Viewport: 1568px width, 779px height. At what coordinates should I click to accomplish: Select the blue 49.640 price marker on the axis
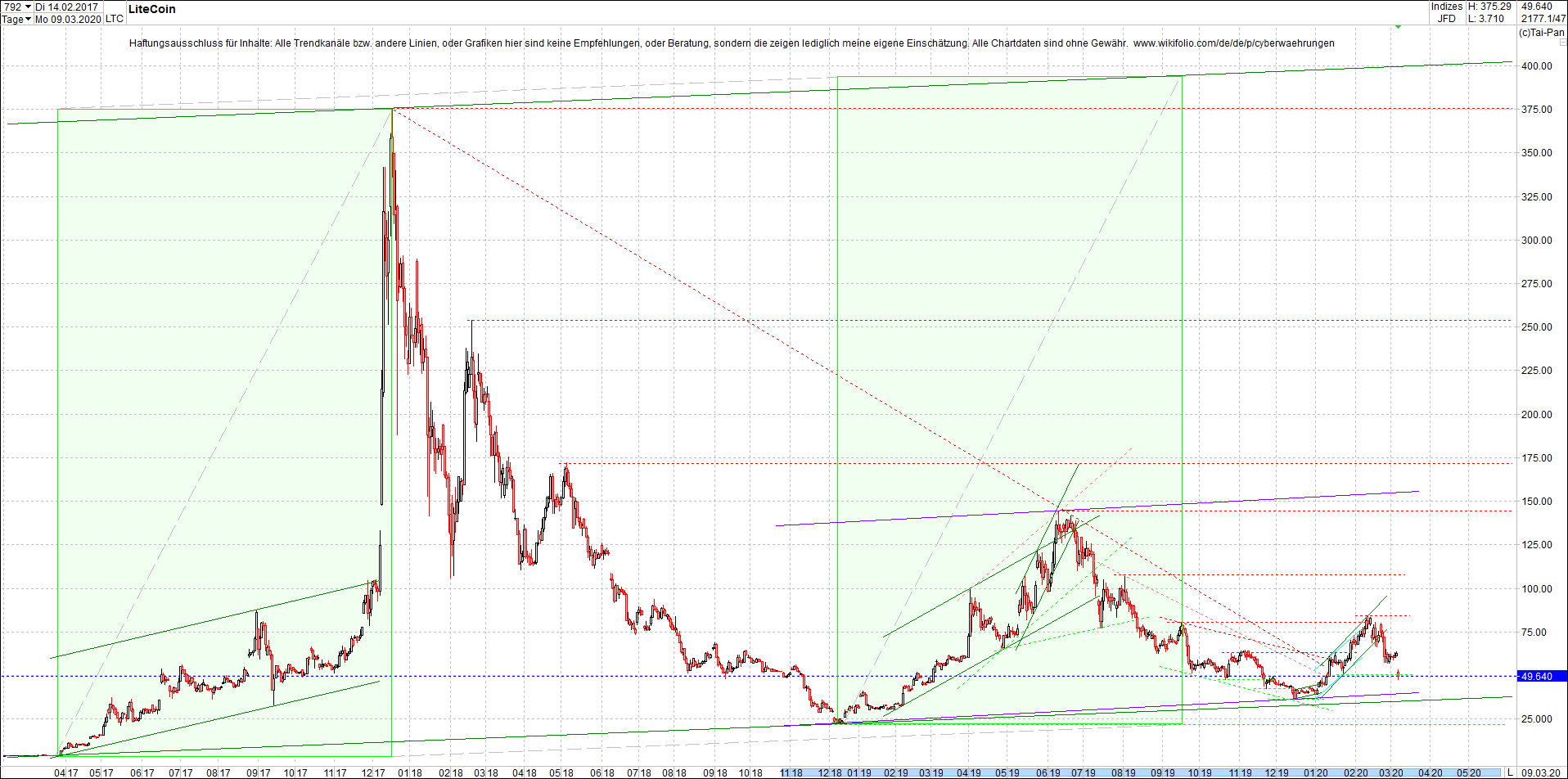(1539, 676)
